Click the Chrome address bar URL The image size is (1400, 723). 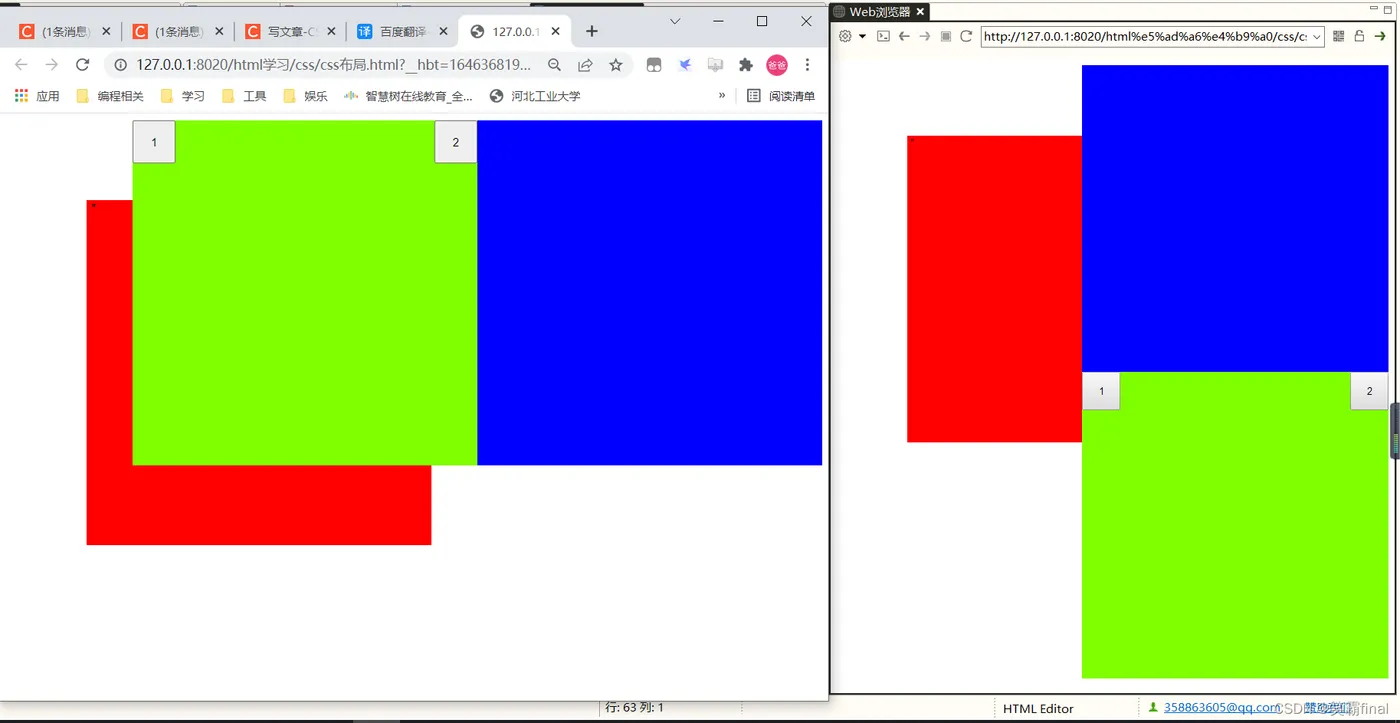pyautogui.click(x=334, y=65)
